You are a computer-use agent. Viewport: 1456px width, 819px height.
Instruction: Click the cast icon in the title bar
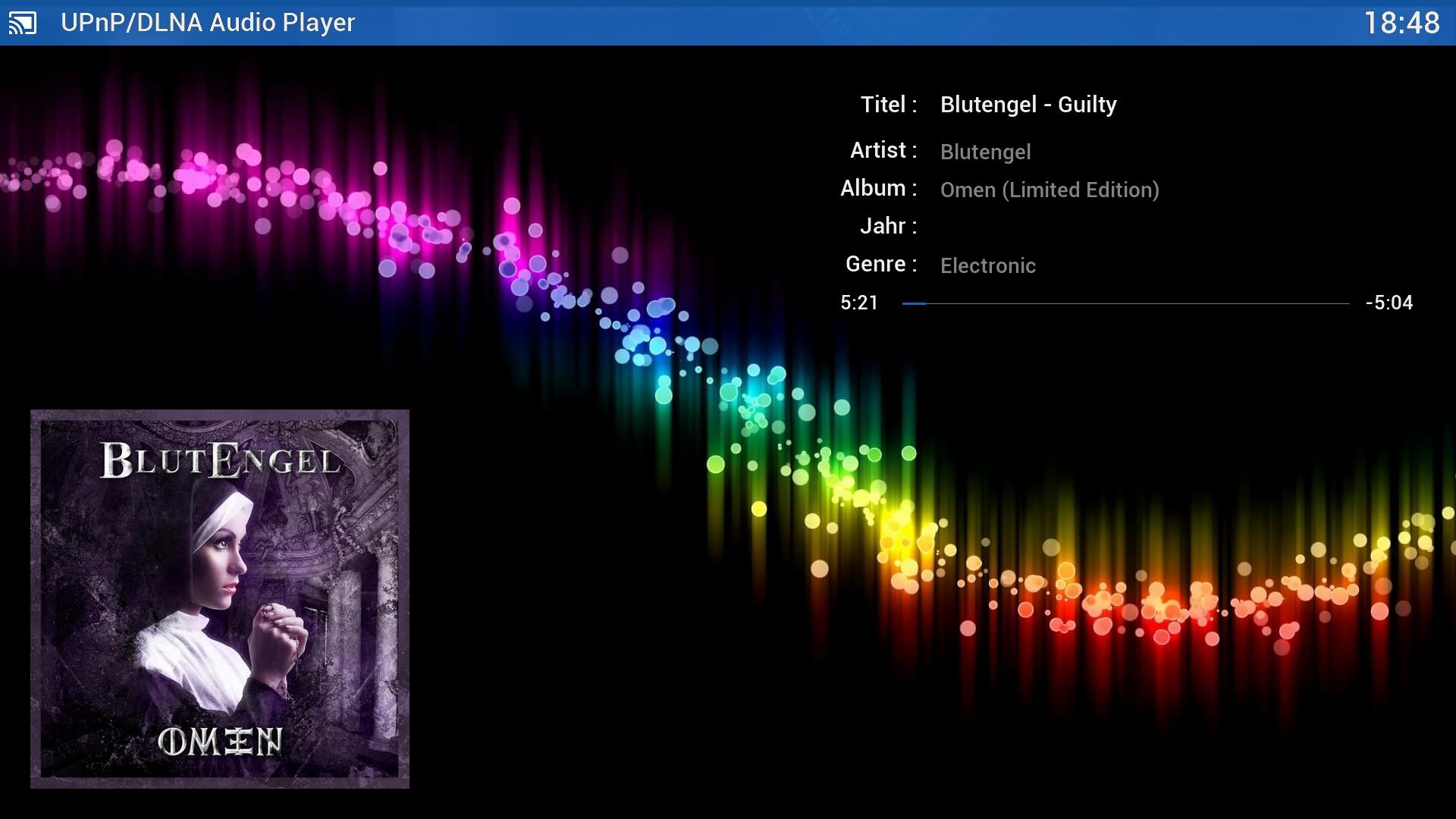(23, 24)
